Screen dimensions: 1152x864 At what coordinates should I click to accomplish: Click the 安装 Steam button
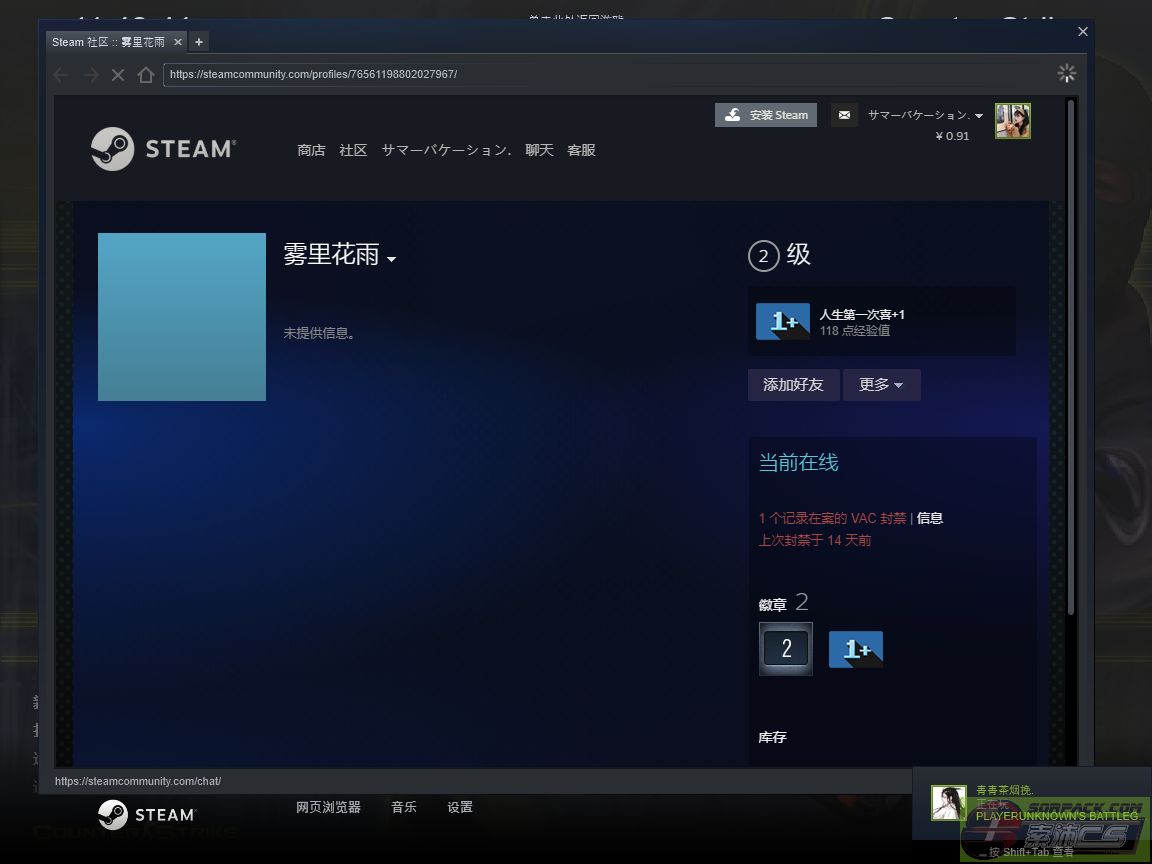coord(766,115)
